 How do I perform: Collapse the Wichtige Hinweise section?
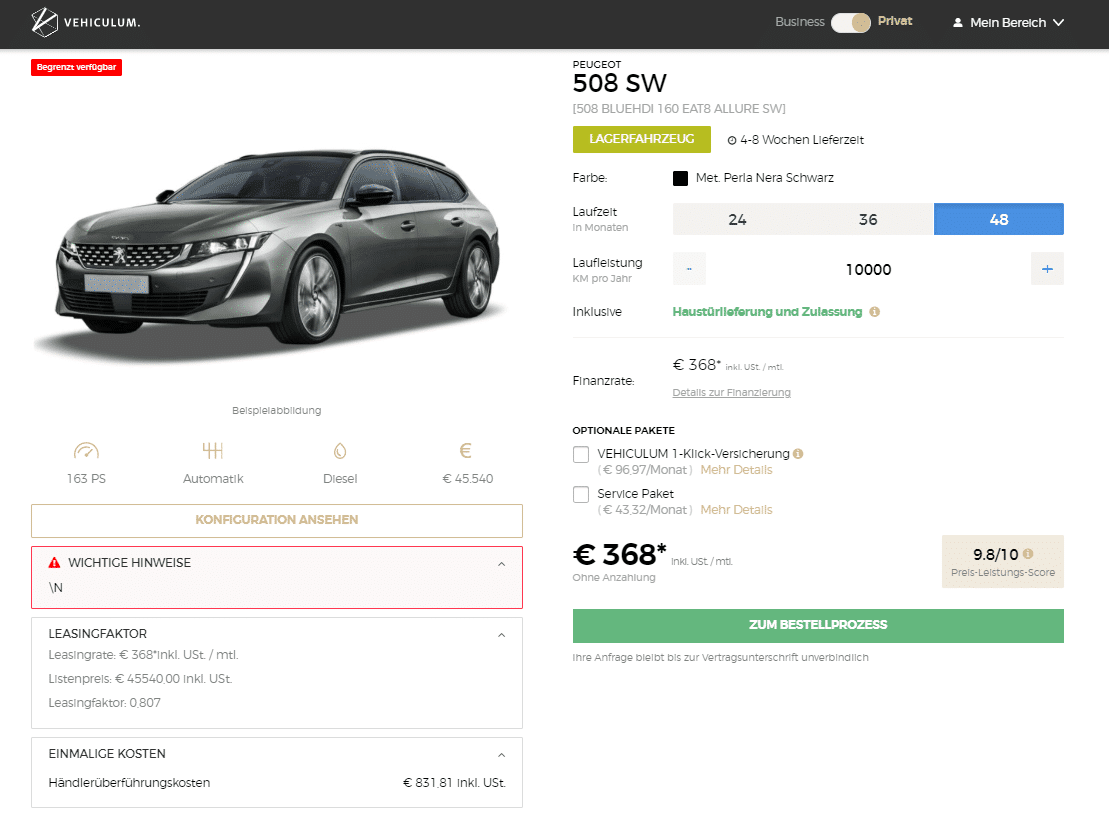point(501,564)
